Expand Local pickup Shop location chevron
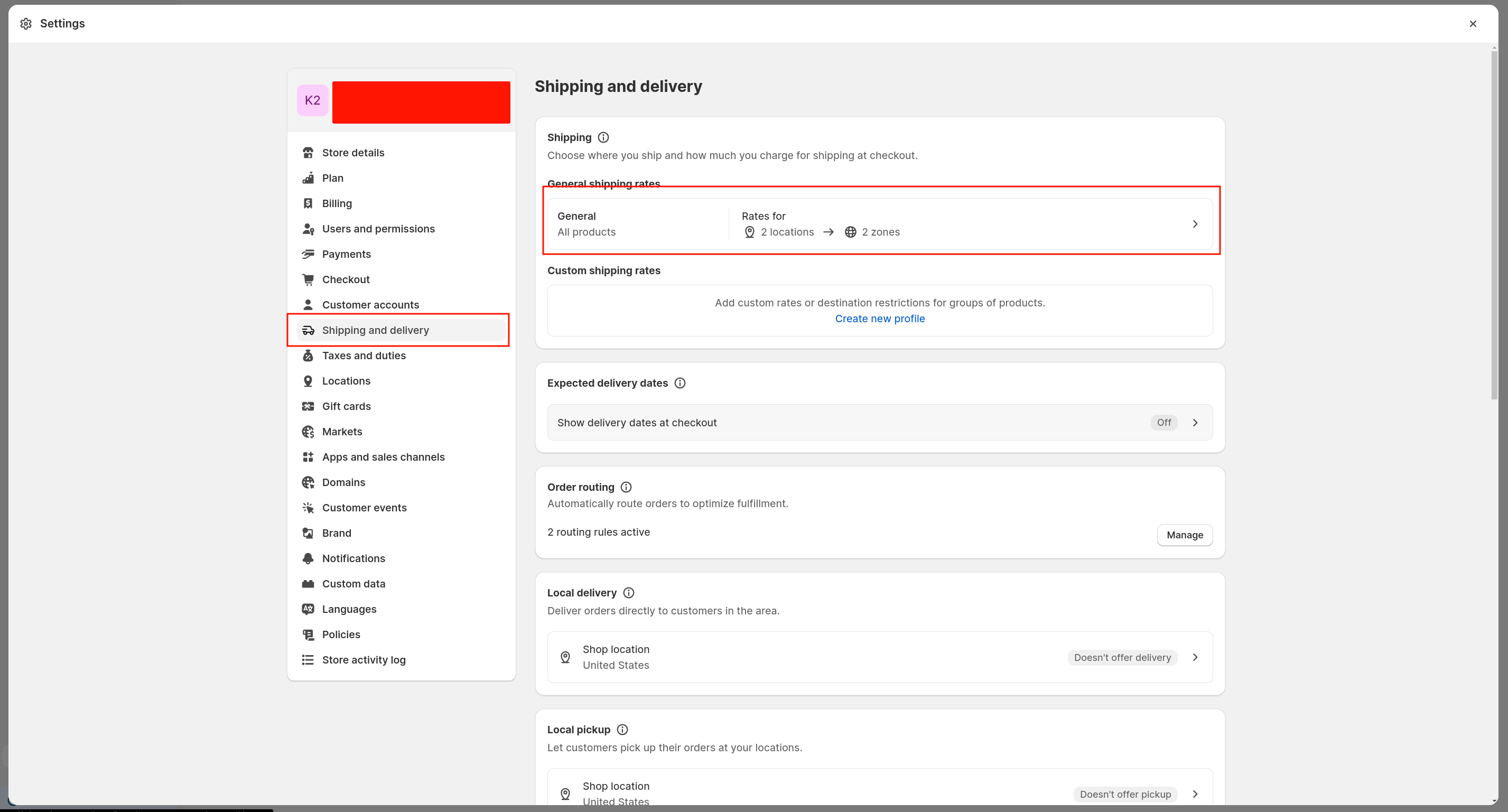The image size is (1508, 812). (1195, 795)
